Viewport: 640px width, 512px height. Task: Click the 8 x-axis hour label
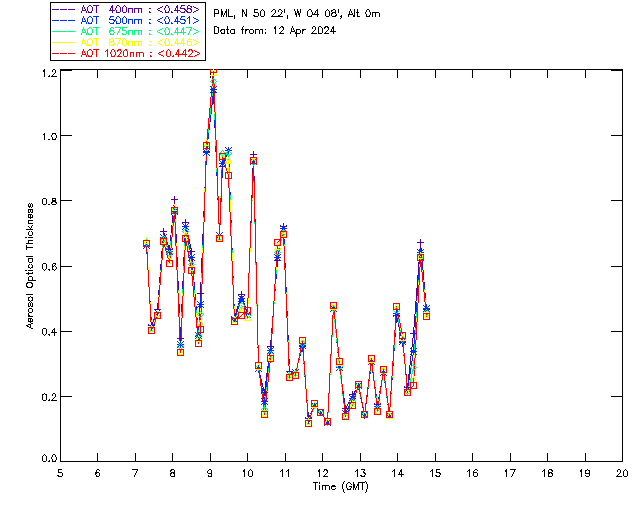point(173,473)
